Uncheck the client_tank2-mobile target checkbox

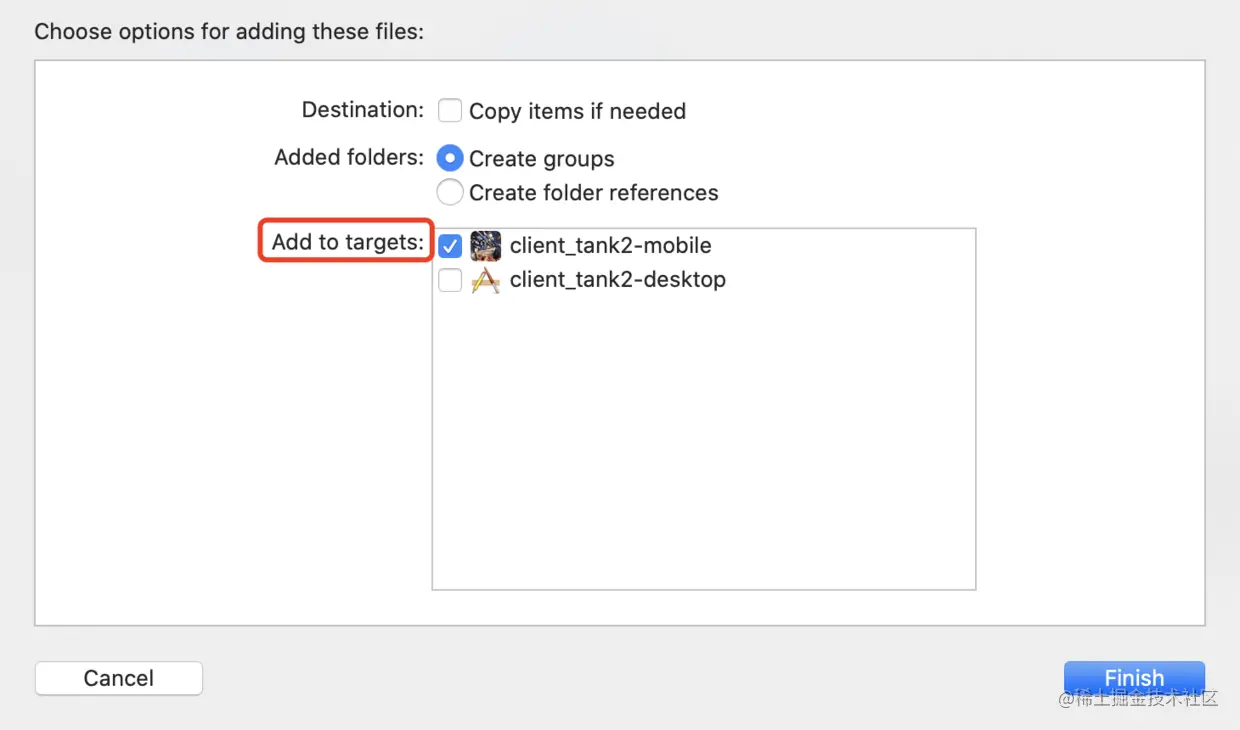pos(450,246)
